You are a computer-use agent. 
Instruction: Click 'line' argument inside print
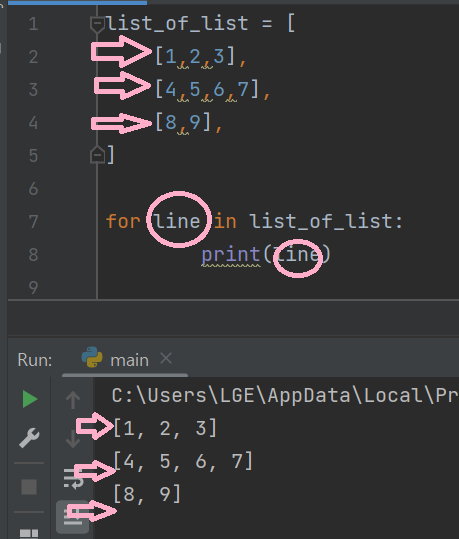pyautogui.click(x=296, y=254)
